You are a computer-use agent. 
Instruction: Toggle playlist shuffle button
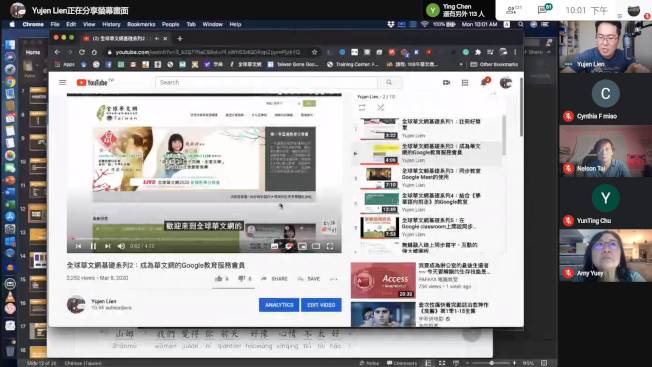[380, 108]
